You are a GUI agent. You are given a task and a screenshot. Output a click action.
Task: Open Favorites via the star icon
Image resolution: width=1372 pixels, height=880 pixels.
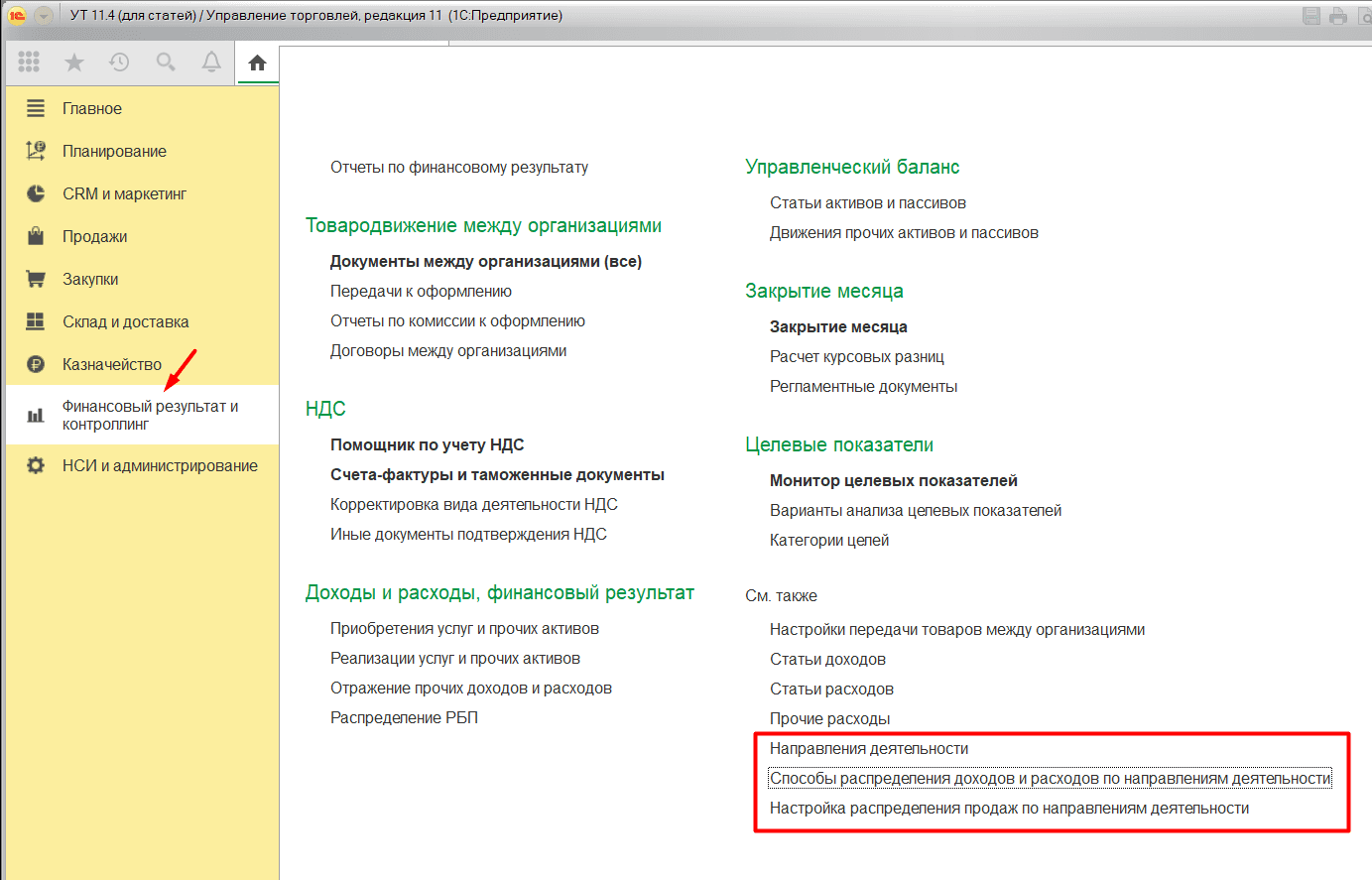(x=74, y=63)
